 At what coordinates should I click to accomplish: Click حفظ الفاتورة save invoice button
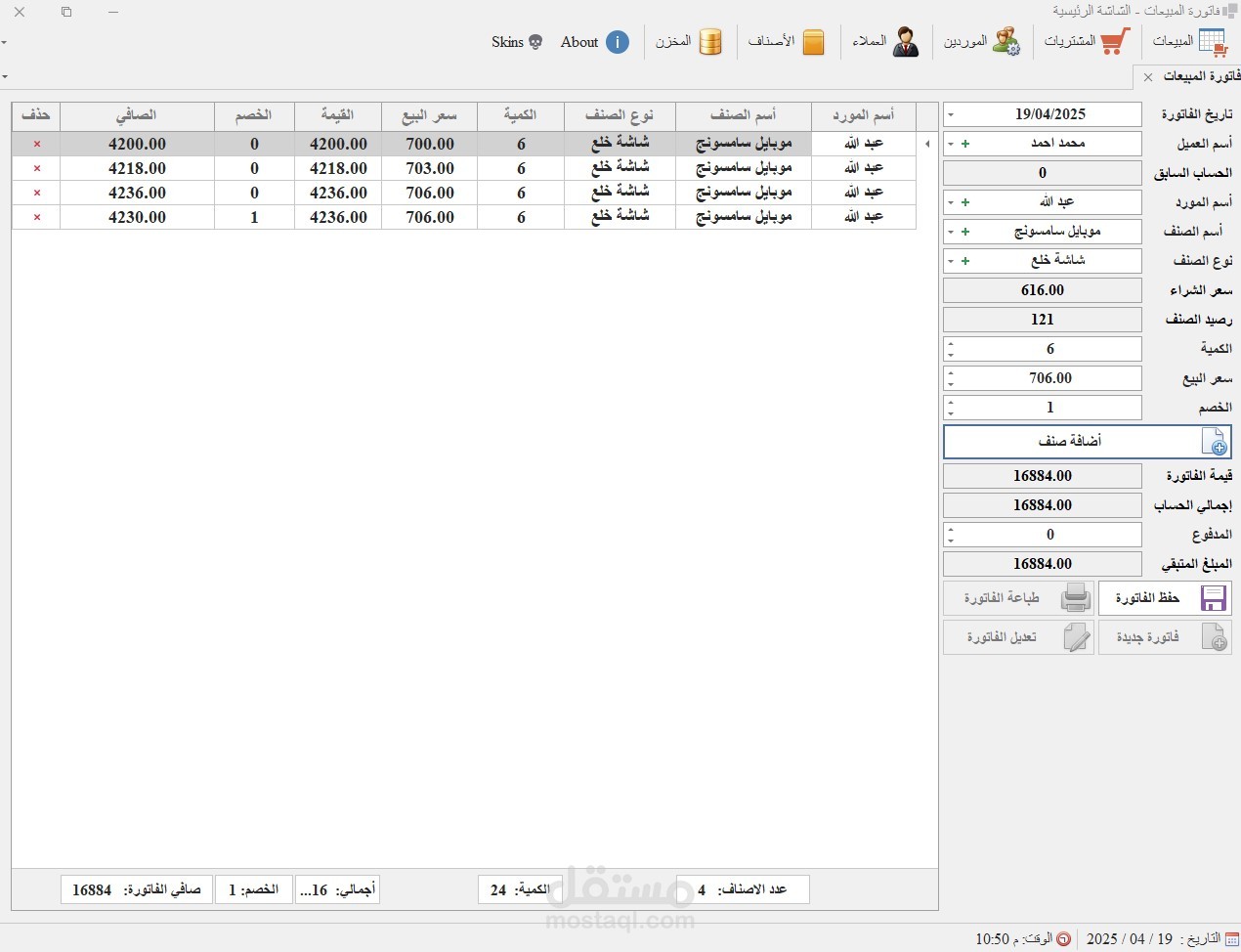(x=1164, y=597)
